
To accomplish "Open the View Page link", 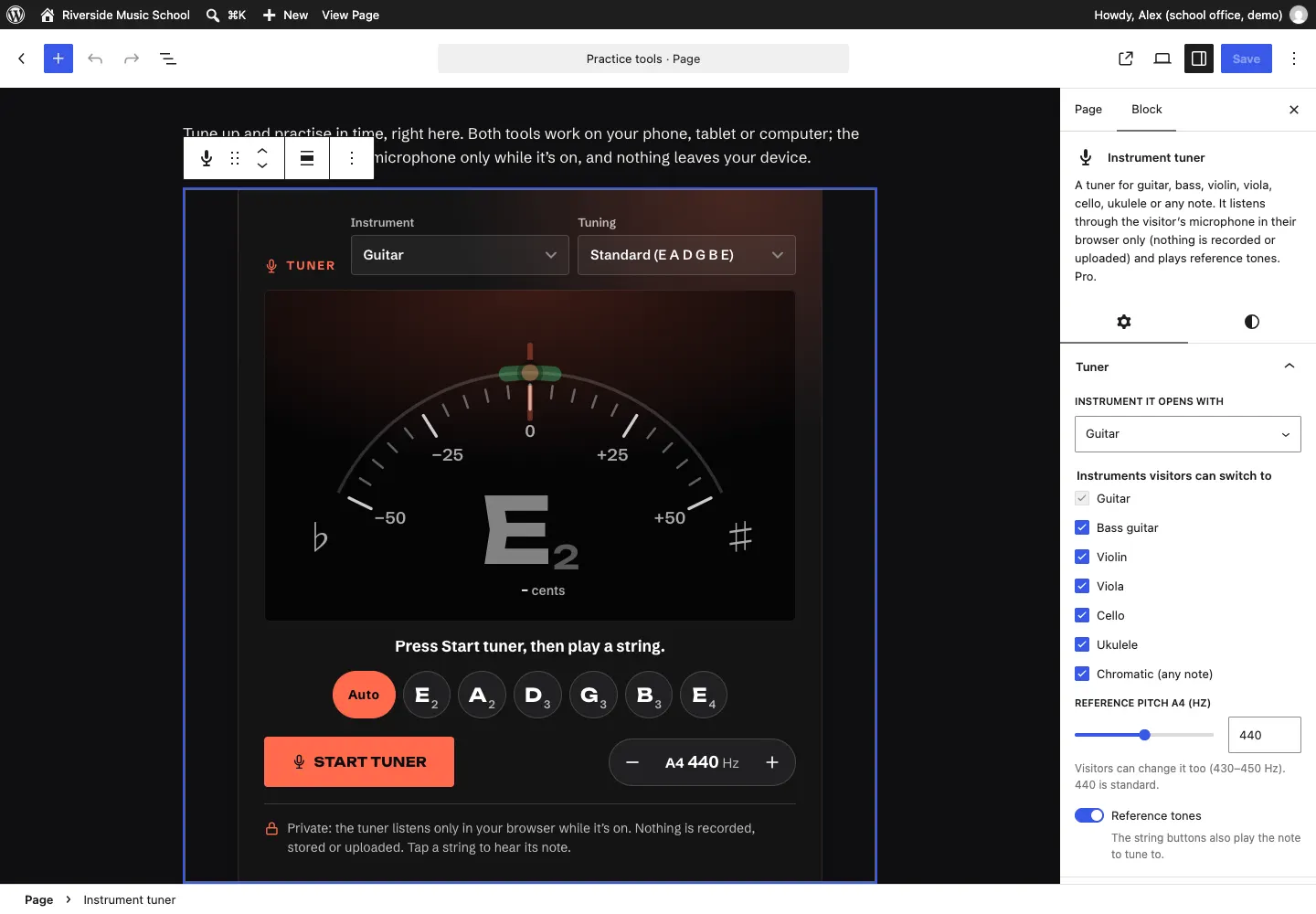I will pos(350,15).
